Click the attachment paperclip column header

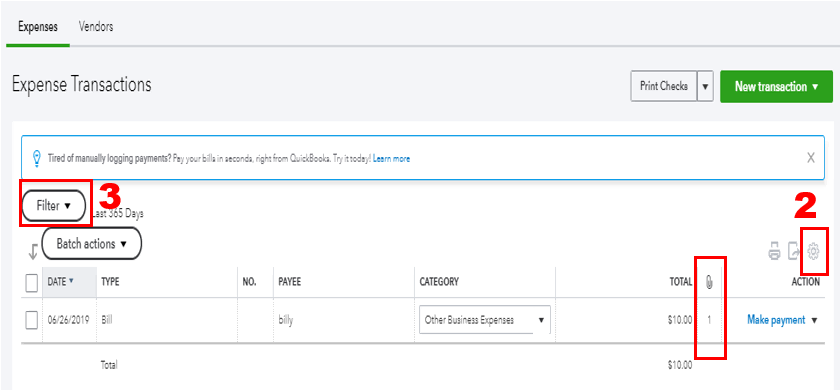(709, 282)
